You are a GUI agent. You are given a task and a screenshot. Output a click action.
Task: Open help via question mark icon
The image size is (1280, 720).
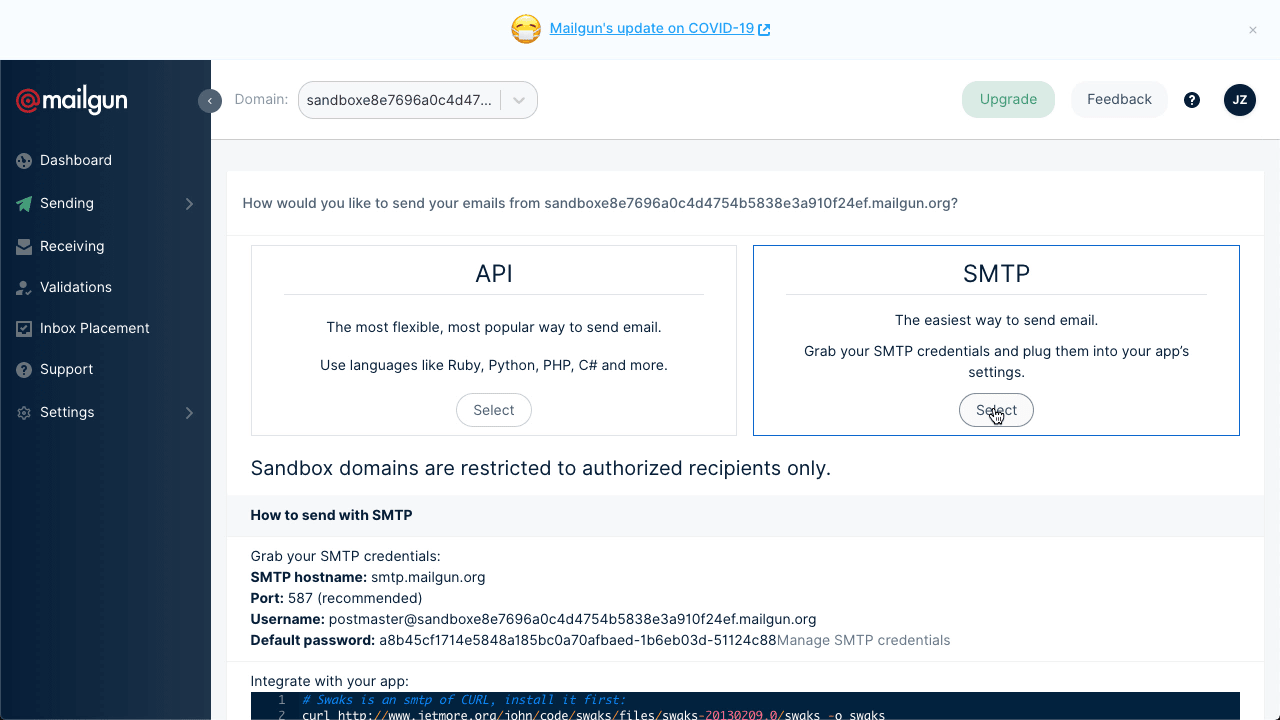(1192, 100)
